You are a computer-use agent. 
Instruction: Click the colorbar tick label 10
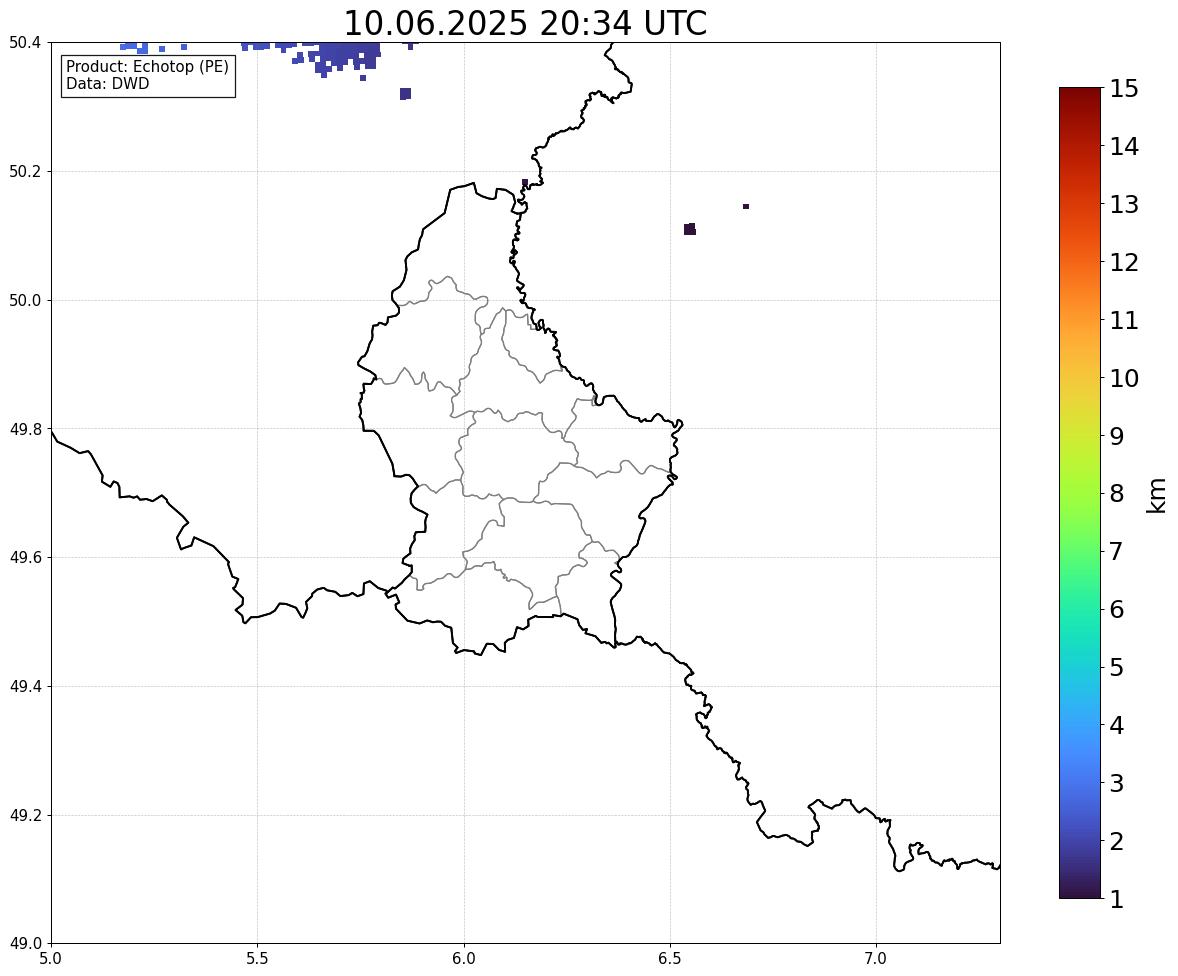tap(1124, 378)
